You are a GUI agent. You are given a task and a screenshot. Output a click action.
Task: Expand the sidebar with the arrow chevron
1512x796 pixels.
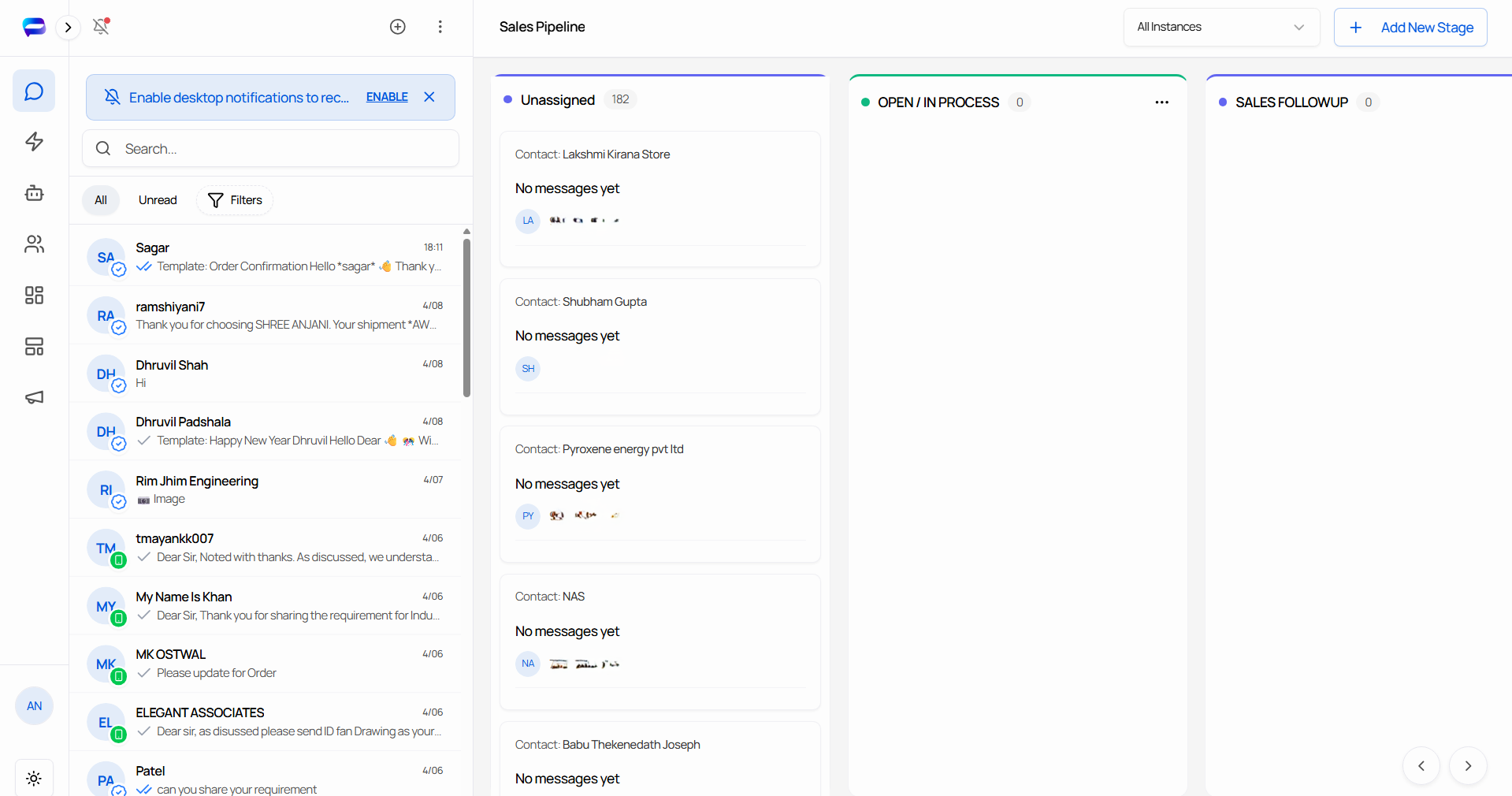(69, 27)
